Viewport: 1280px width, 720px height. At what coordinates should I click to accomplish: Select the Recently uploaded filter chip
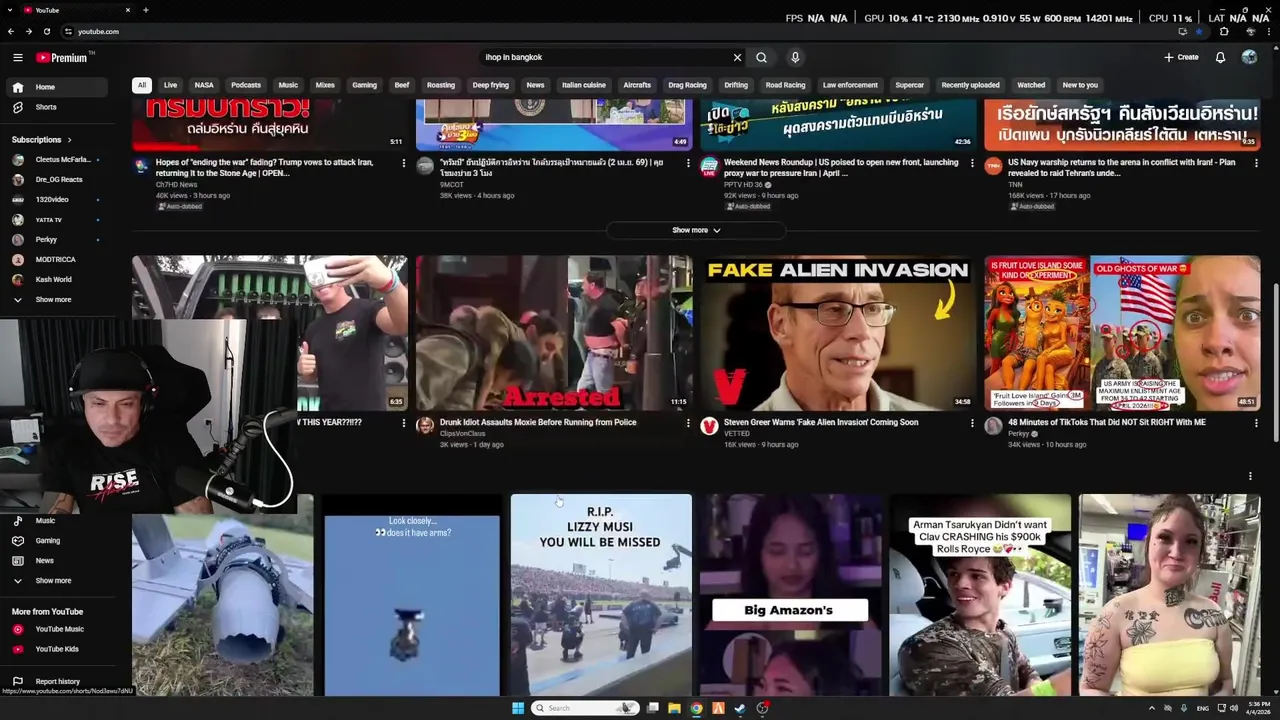point(970,85)
